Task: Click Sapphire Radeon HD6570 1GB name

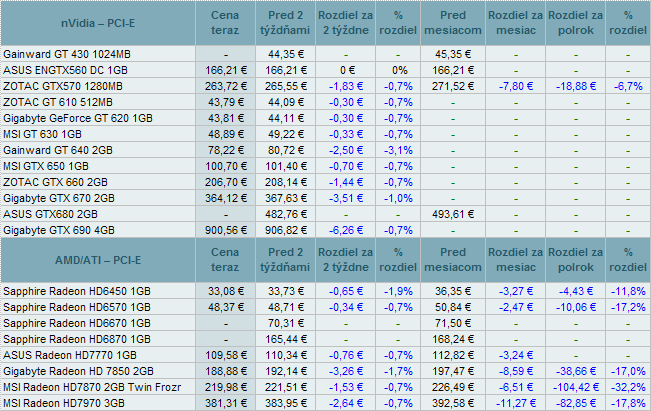Action: [x=77, y=307]
